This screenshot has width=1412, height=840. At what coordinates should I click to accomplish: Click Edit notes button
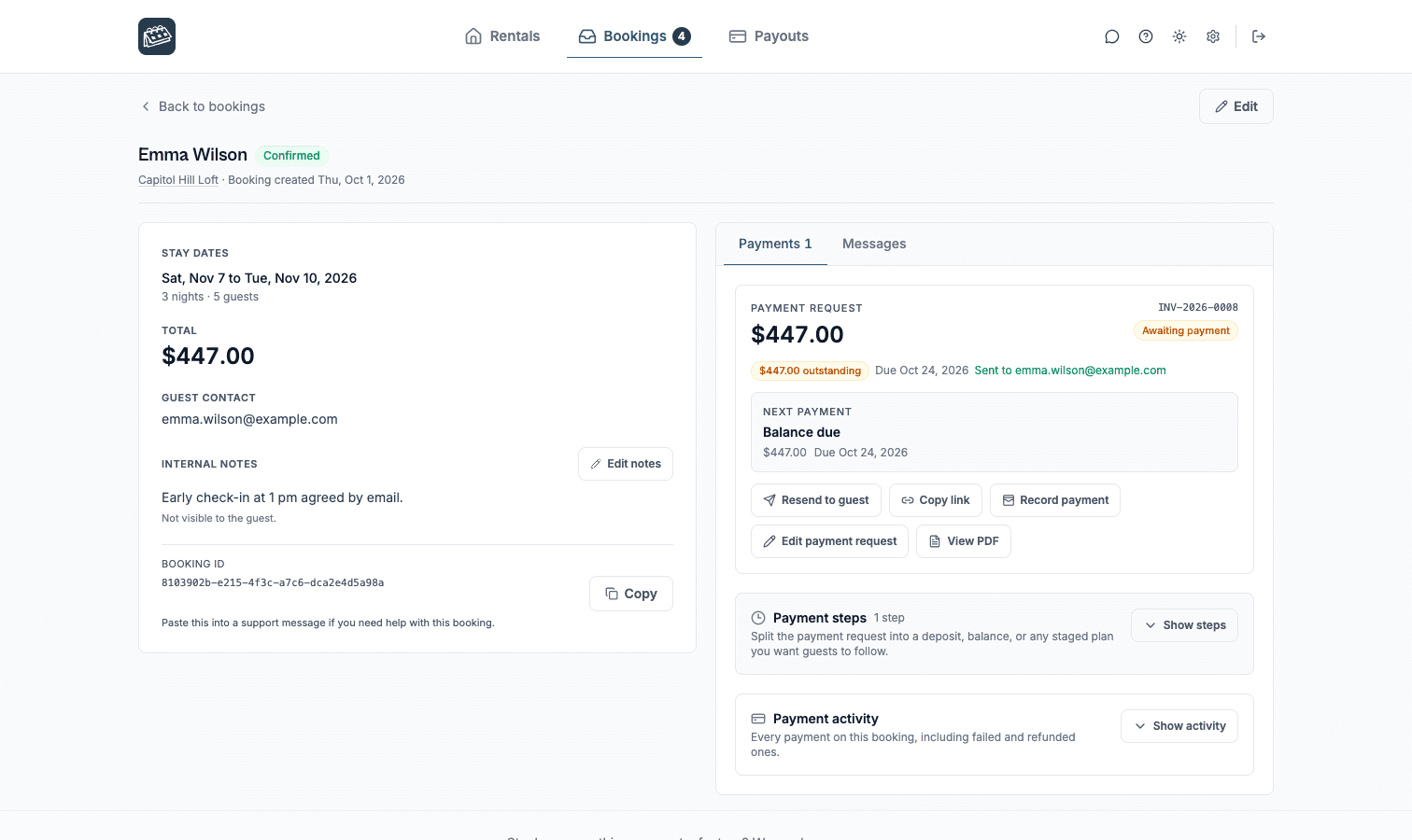(x=626, y=464)
